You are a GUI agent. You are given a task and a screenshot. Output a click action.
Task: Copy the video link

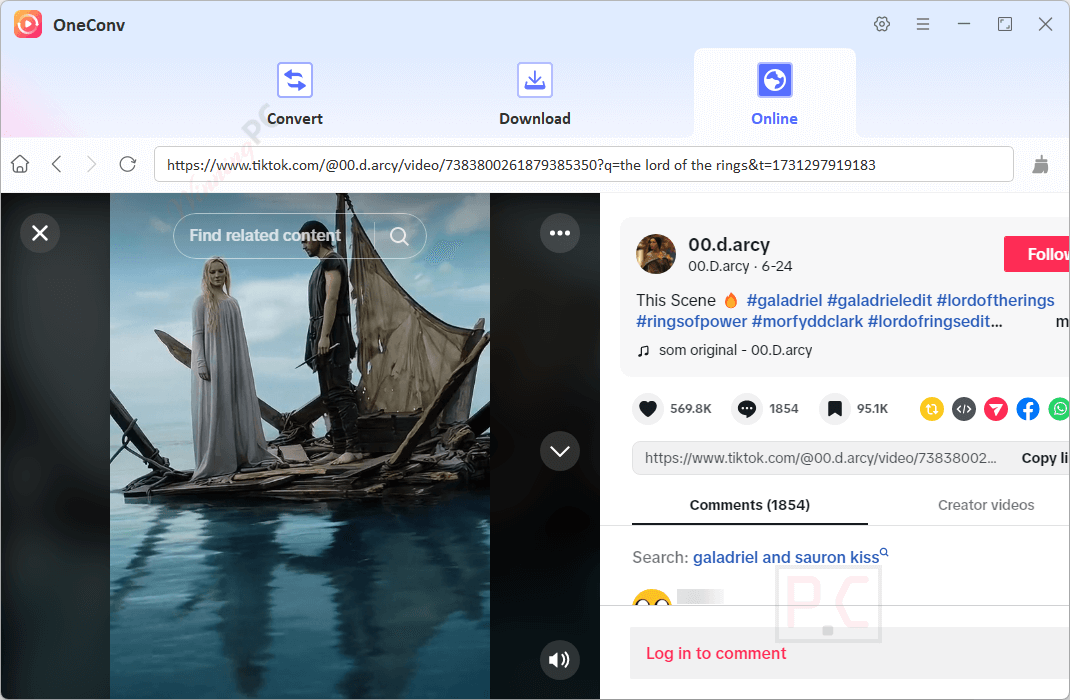(x=1045, y=458)
